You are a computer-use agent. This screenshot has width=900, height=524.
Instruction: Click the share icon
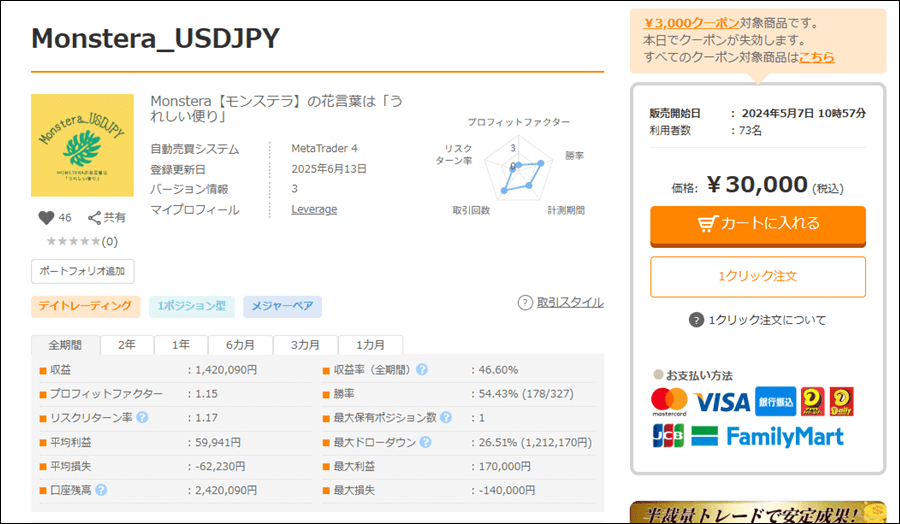[x=95, y=218]
